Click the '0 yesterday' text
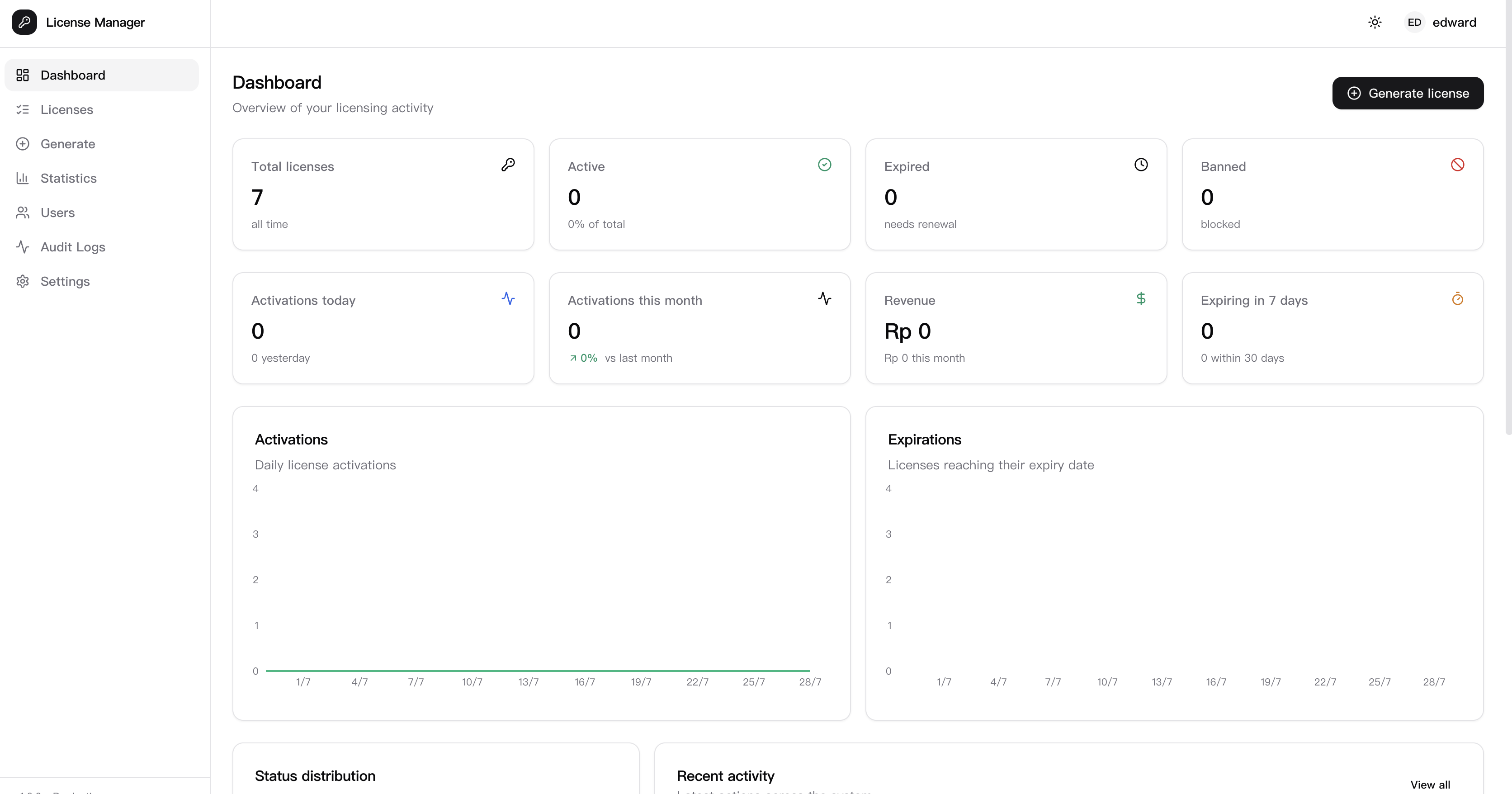Image resolution: width=1512 pixels, height=794 pixels. [x=281, y=358]
